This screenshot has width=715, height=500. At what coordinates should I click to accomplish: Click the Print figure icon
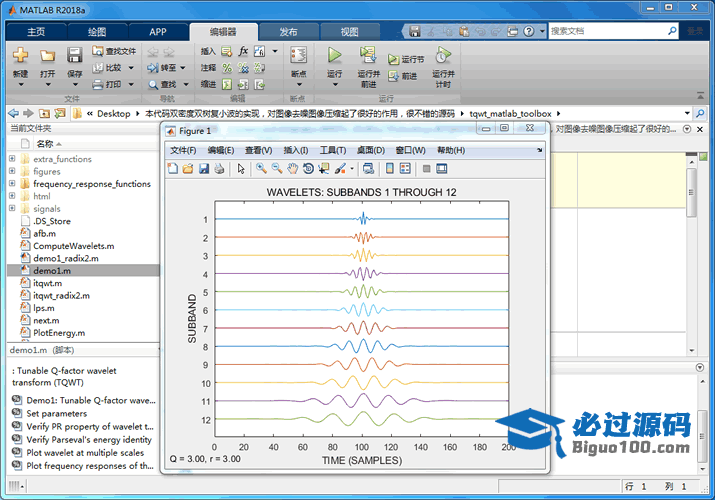click(x=219, y=169)
